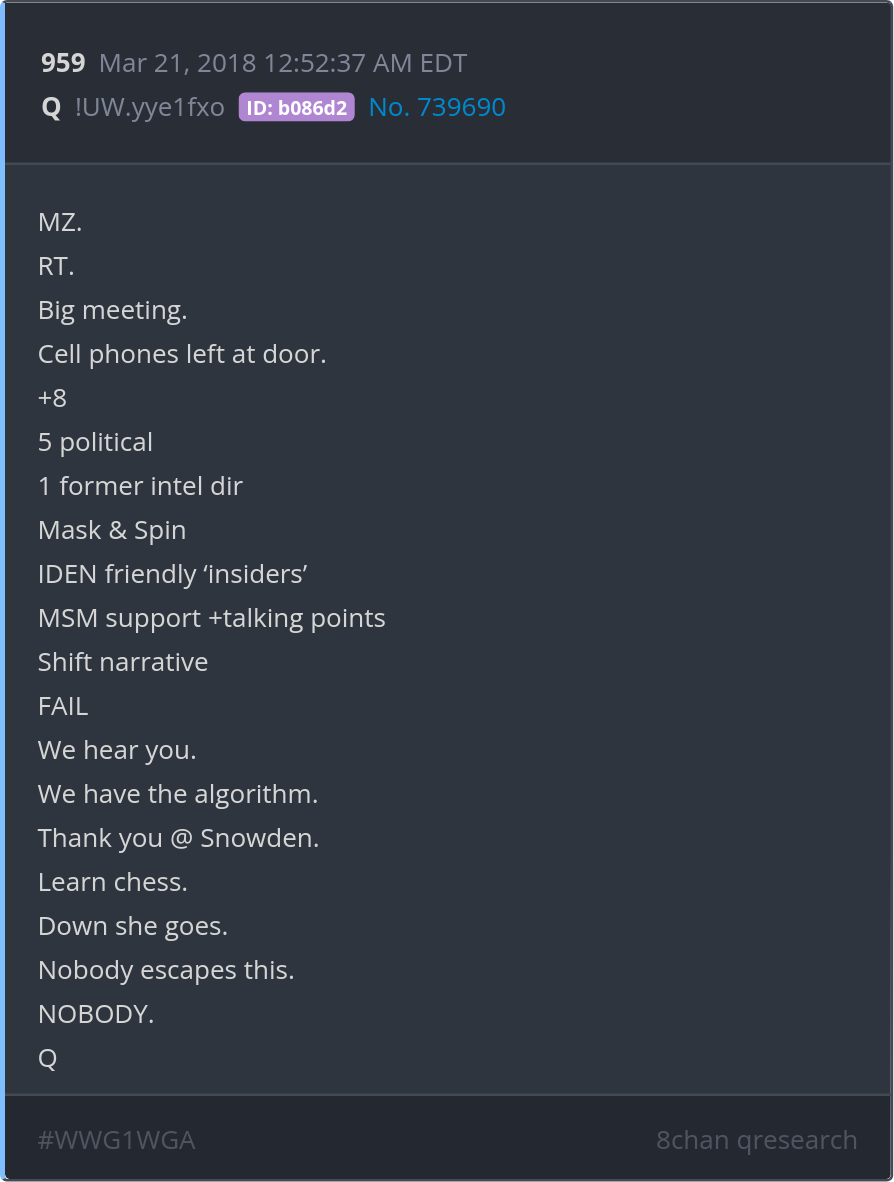The width and height of the screenshot is (894, 1182).
Task: Click the Q signature ending the post body
Action: [x=47, y=1058]
